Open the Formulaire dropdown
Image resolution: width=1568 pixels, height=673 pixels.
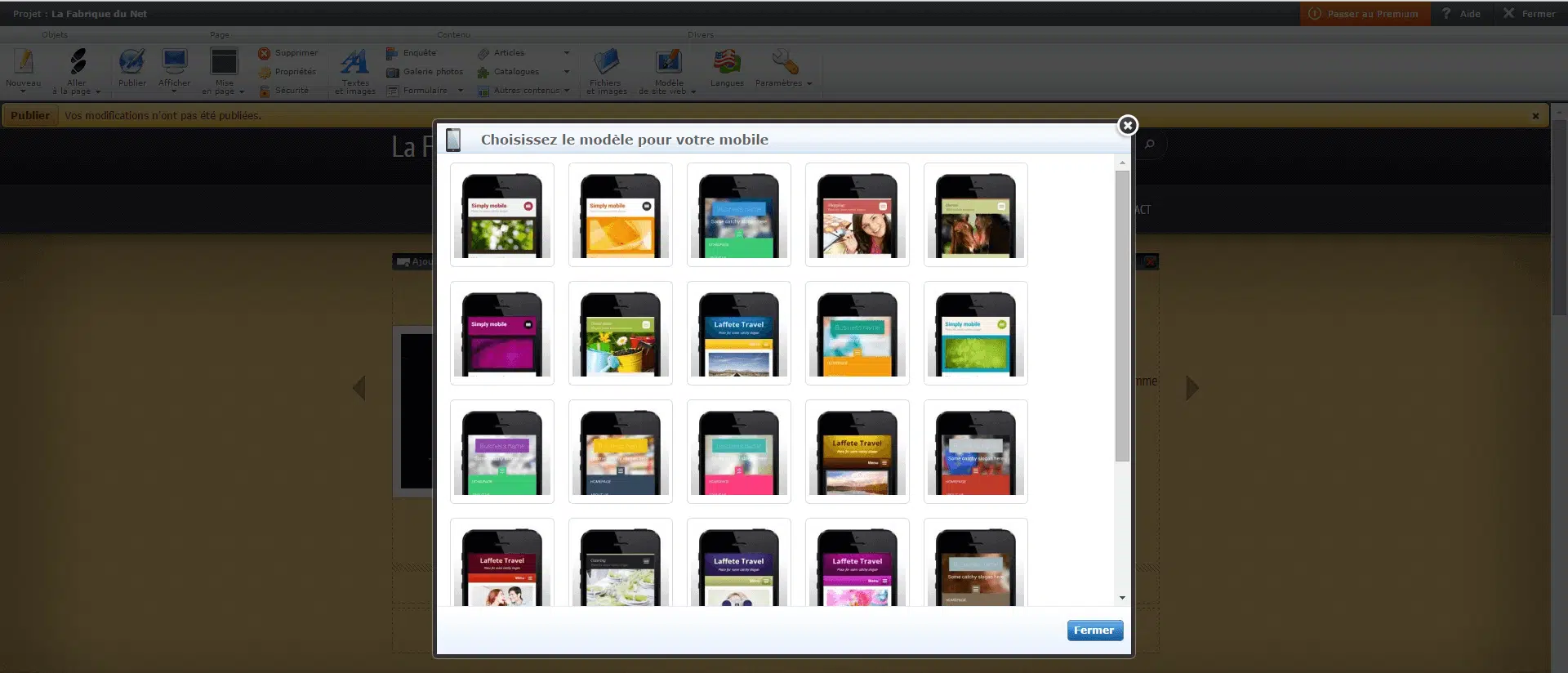coord(461,91)
